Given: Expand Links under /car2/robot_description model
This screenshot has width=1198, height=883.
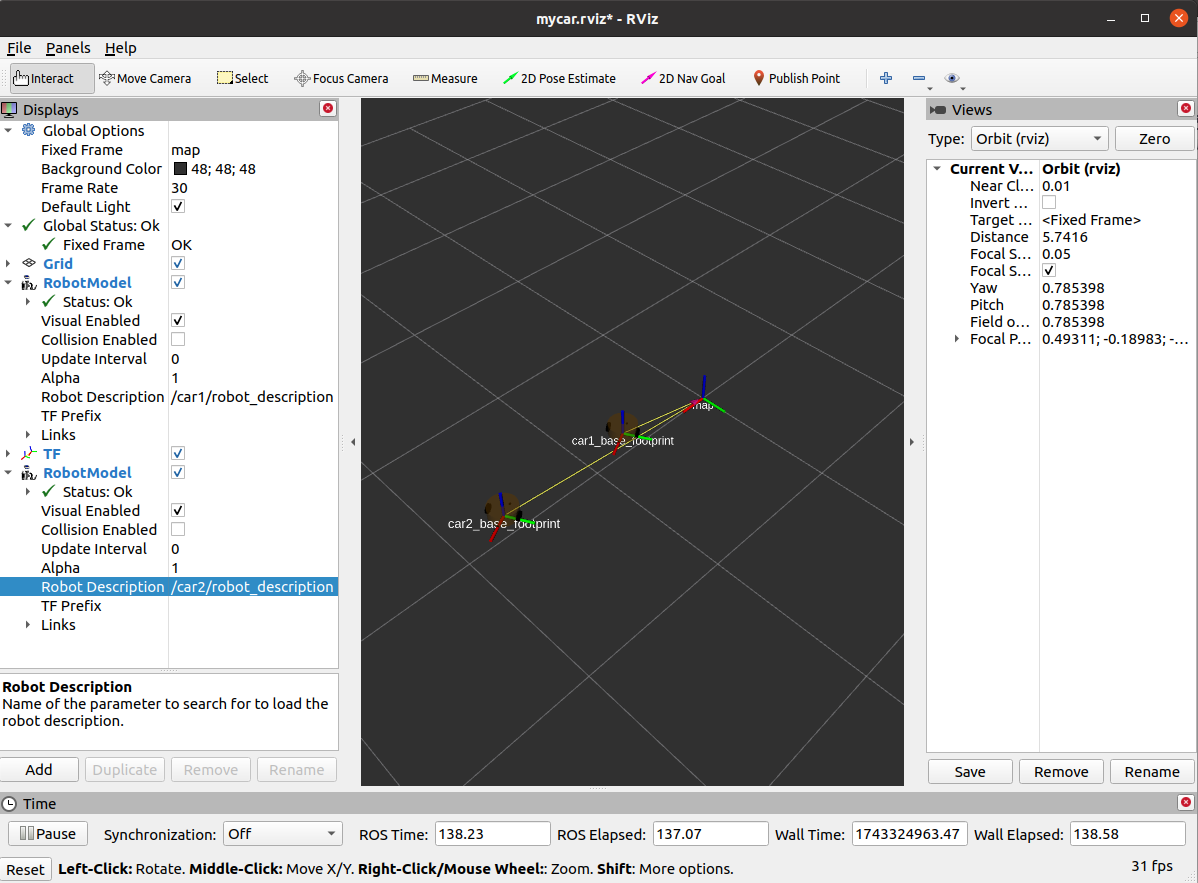Looking at the screenshot, I should (28, 625).
